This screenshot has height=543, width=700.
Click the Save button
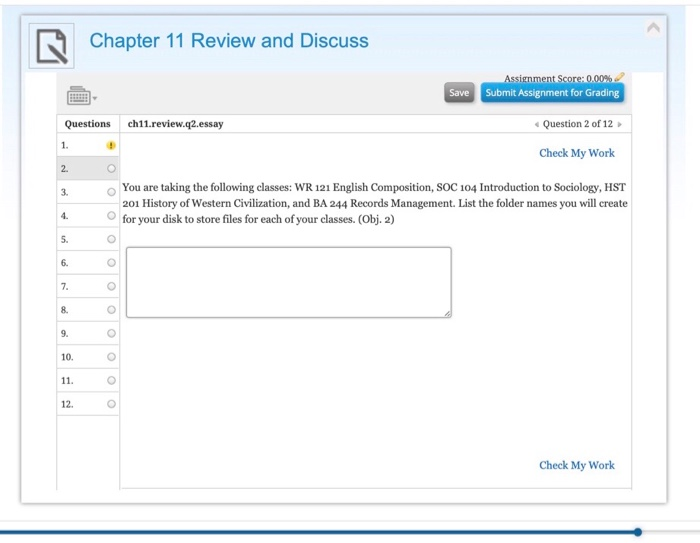[459, 92]
